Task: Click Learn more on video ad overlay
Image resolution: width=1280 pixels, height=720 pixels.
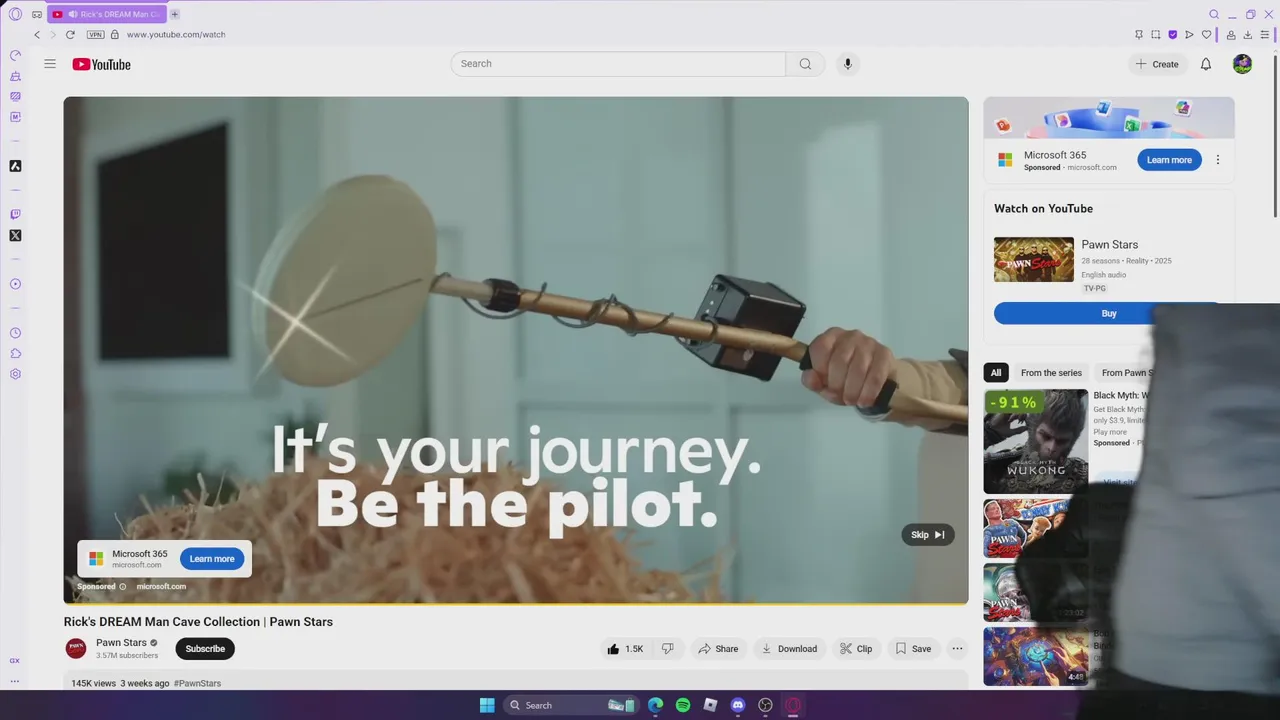Action: [x=212, y=559]
